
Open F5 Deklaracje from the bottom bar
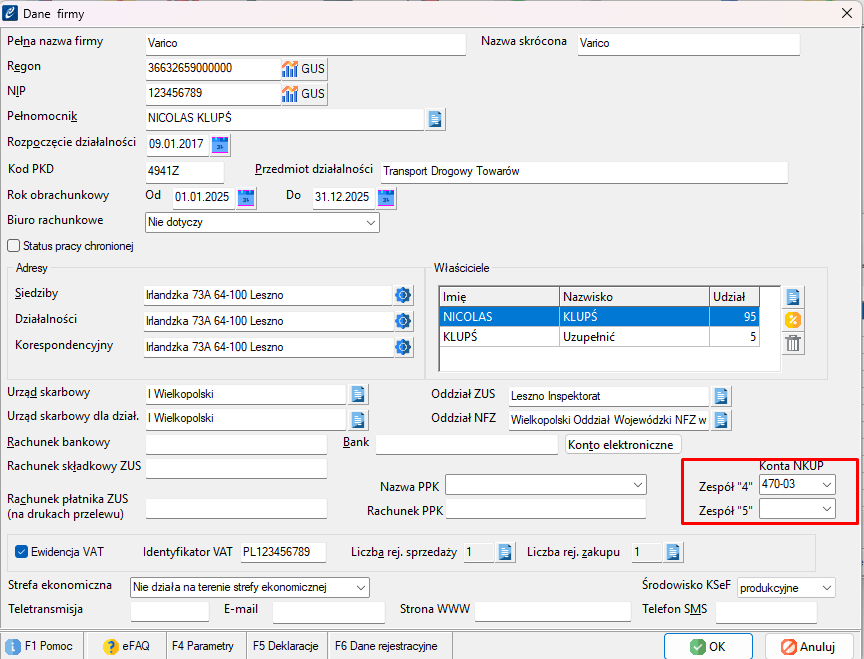(x=285, y=646)
